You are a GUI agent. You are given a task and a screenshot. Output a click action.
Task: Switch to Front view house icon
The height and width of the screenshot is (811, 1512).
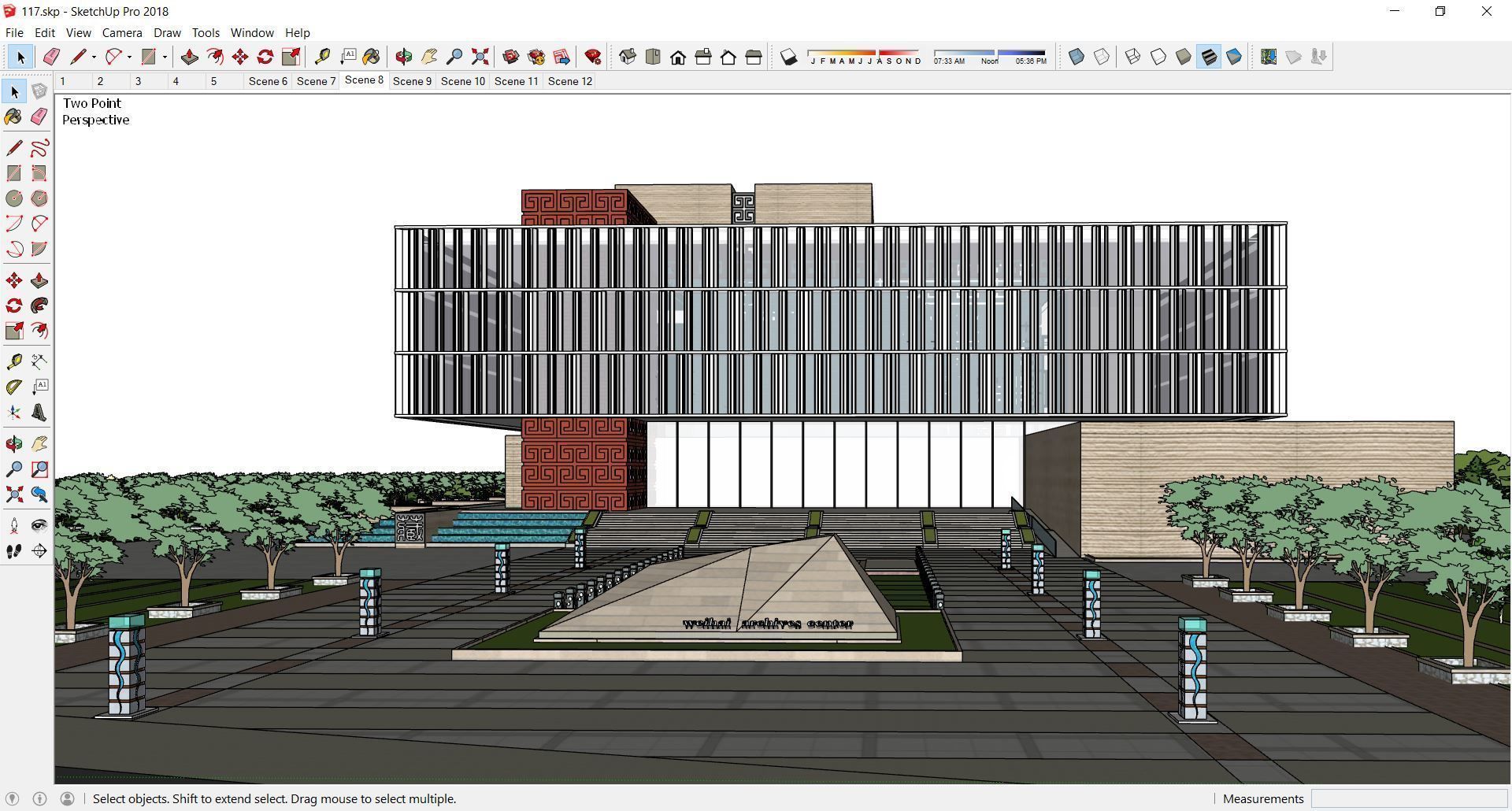[x=678, y=57]
